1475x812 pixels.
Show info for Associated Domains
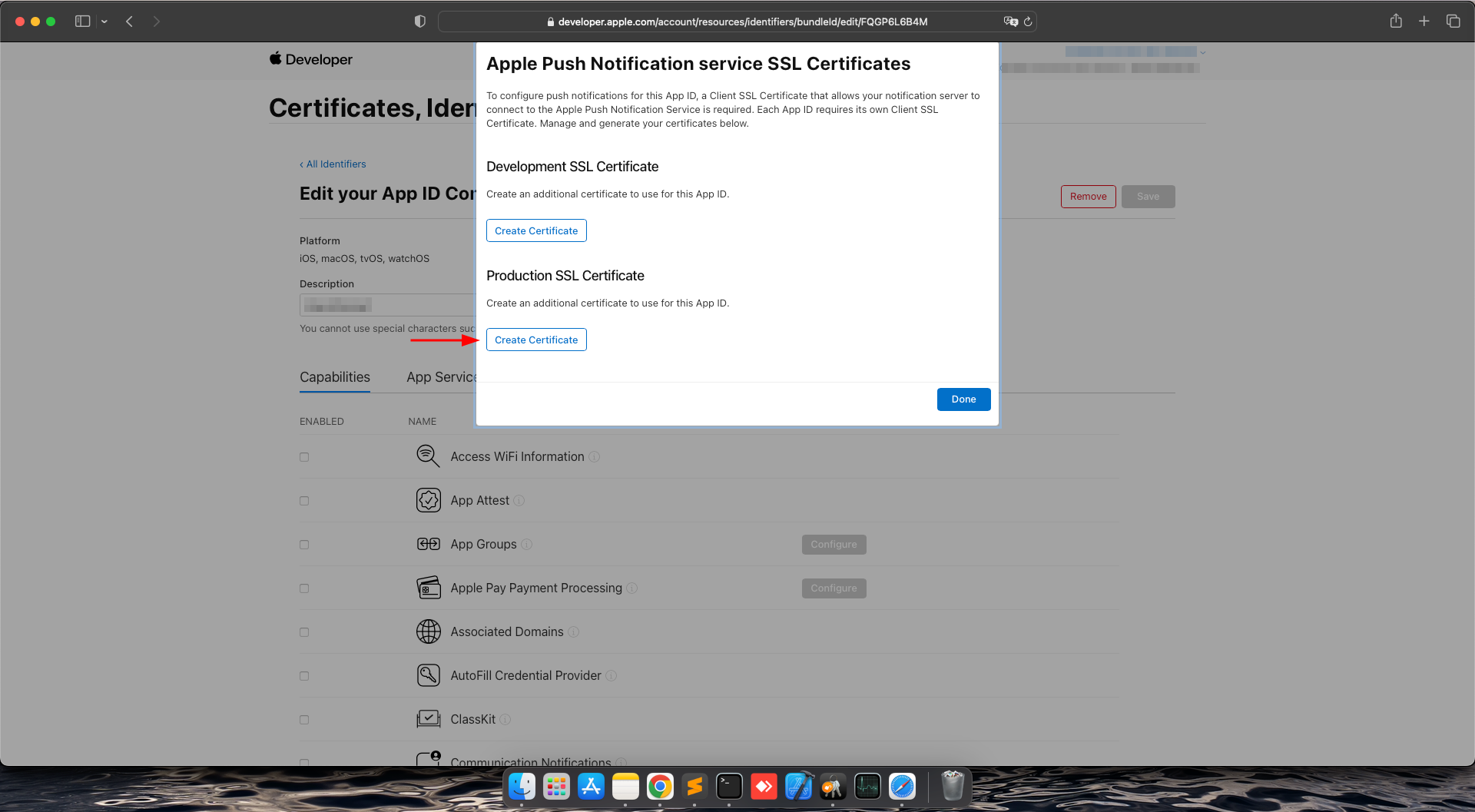[573, 632]
